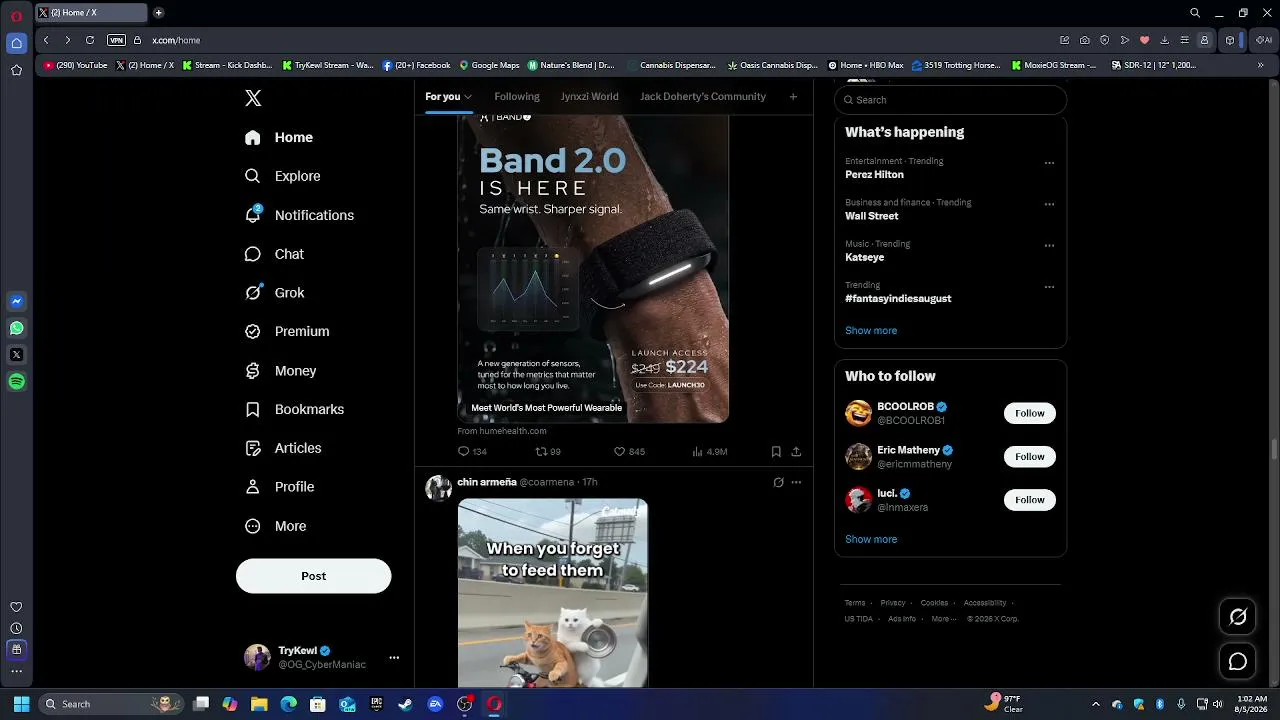Screen dimensions: 1280x720
Task: Open more options for #fantasyindiesaugust trend
Action: tap(1049, 287)
